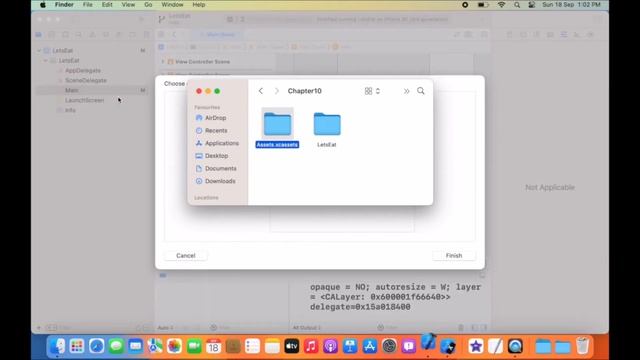This screenshot has height=360, width=640.
Task: Go forward in the Finder window toolbar
Action: 277,91
